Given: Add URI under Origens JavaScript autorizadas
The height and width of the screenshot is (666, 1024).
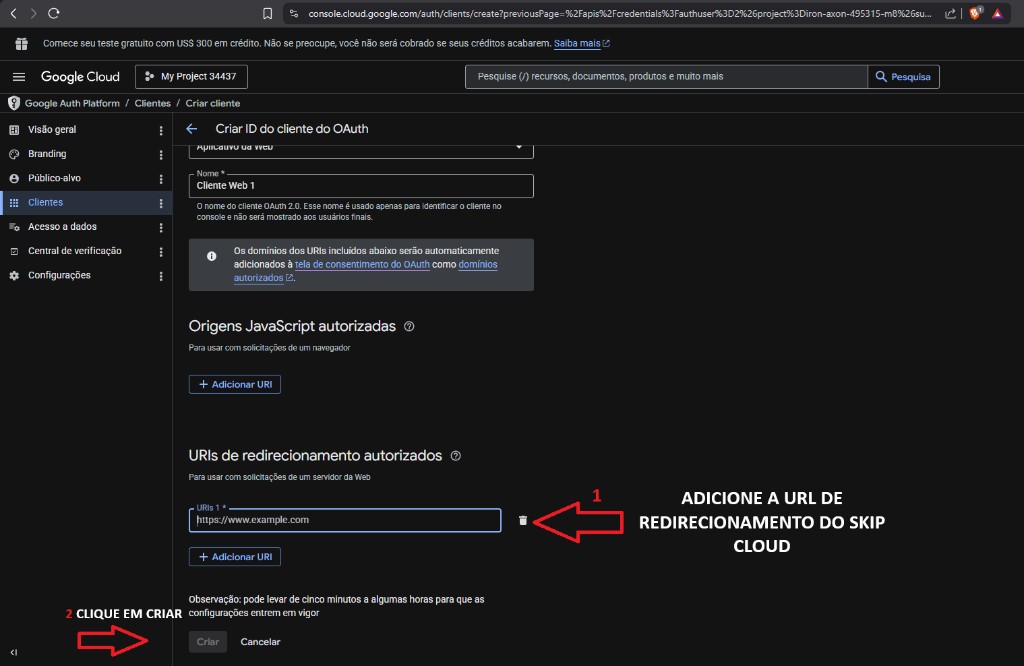Looking at the screenshot, I should 235,385.
